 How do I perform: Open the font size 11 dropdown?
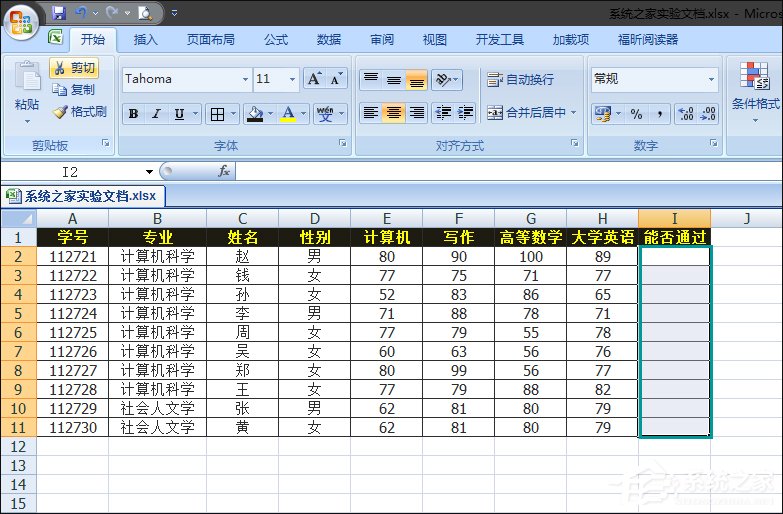coord(292,79)
